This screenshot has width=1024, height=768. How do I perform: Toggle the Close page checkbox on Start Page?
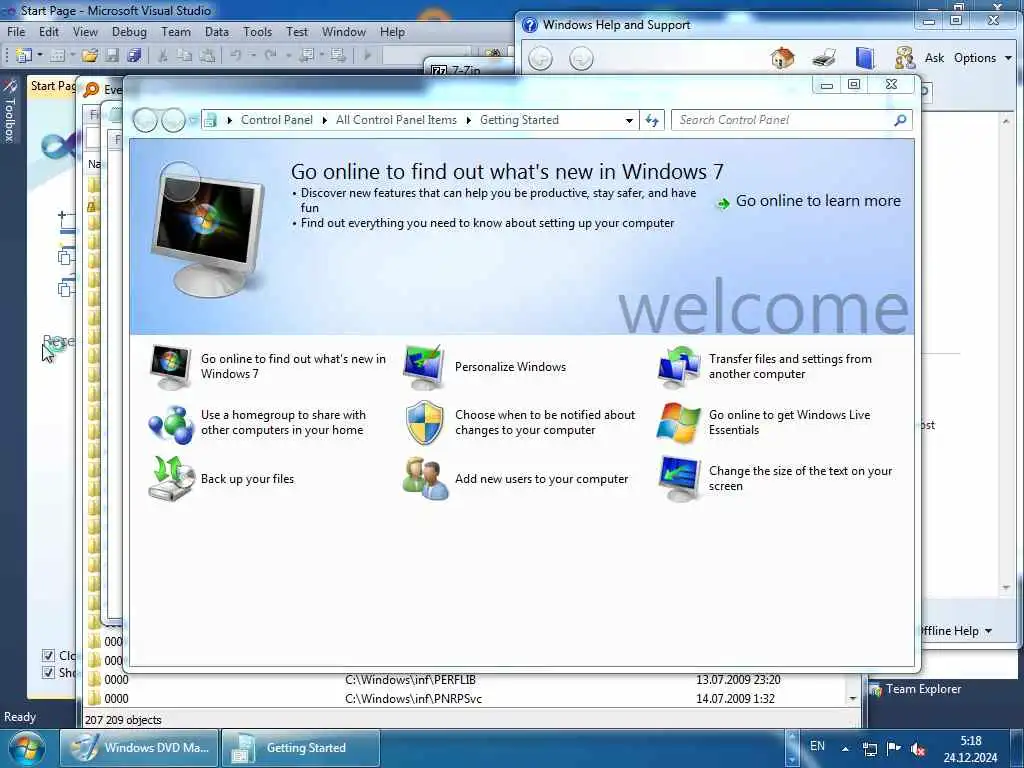pos(48,655)
